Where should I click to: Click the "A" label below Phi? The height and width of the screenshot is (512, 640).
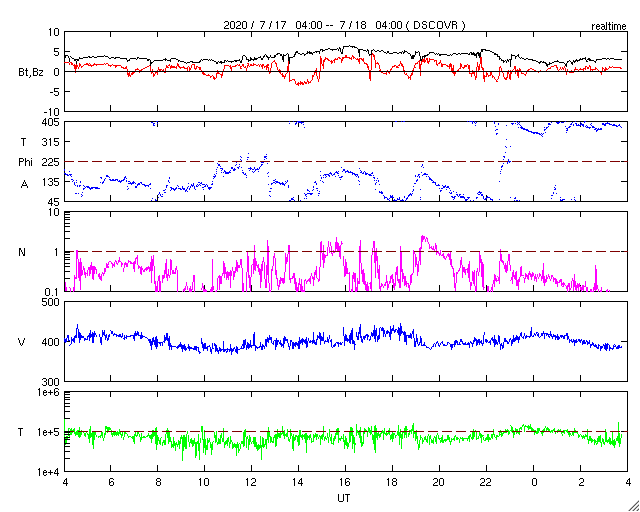point(24,184)
